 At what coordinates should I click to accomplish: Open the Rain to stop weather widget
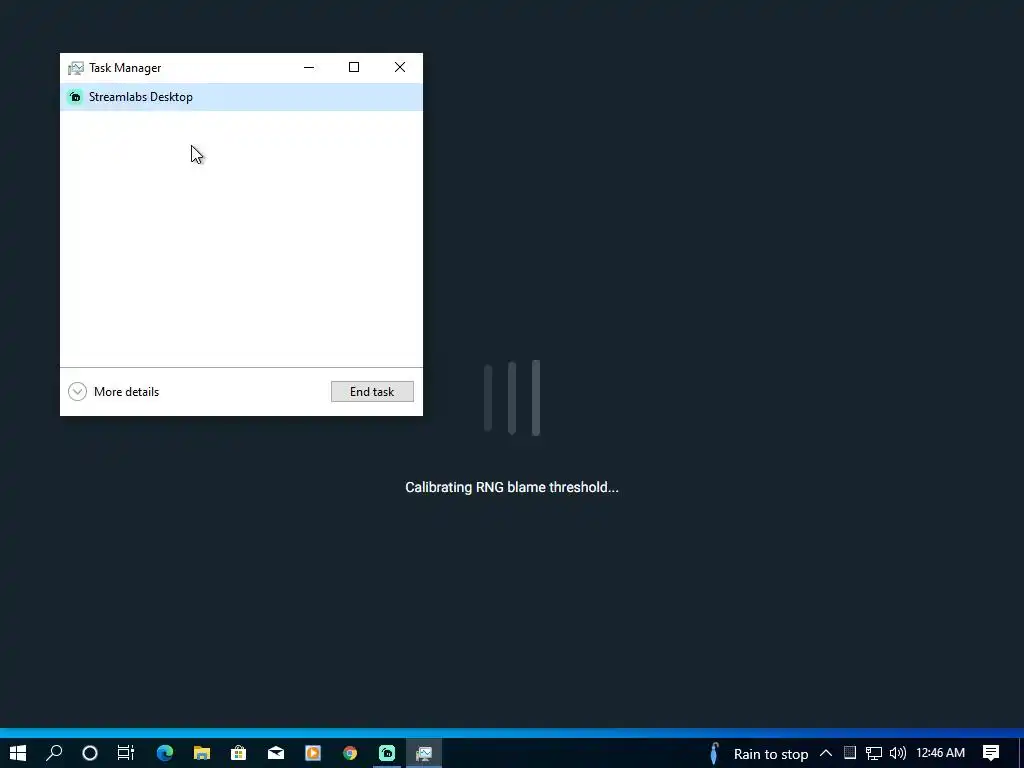click(759, 754)
